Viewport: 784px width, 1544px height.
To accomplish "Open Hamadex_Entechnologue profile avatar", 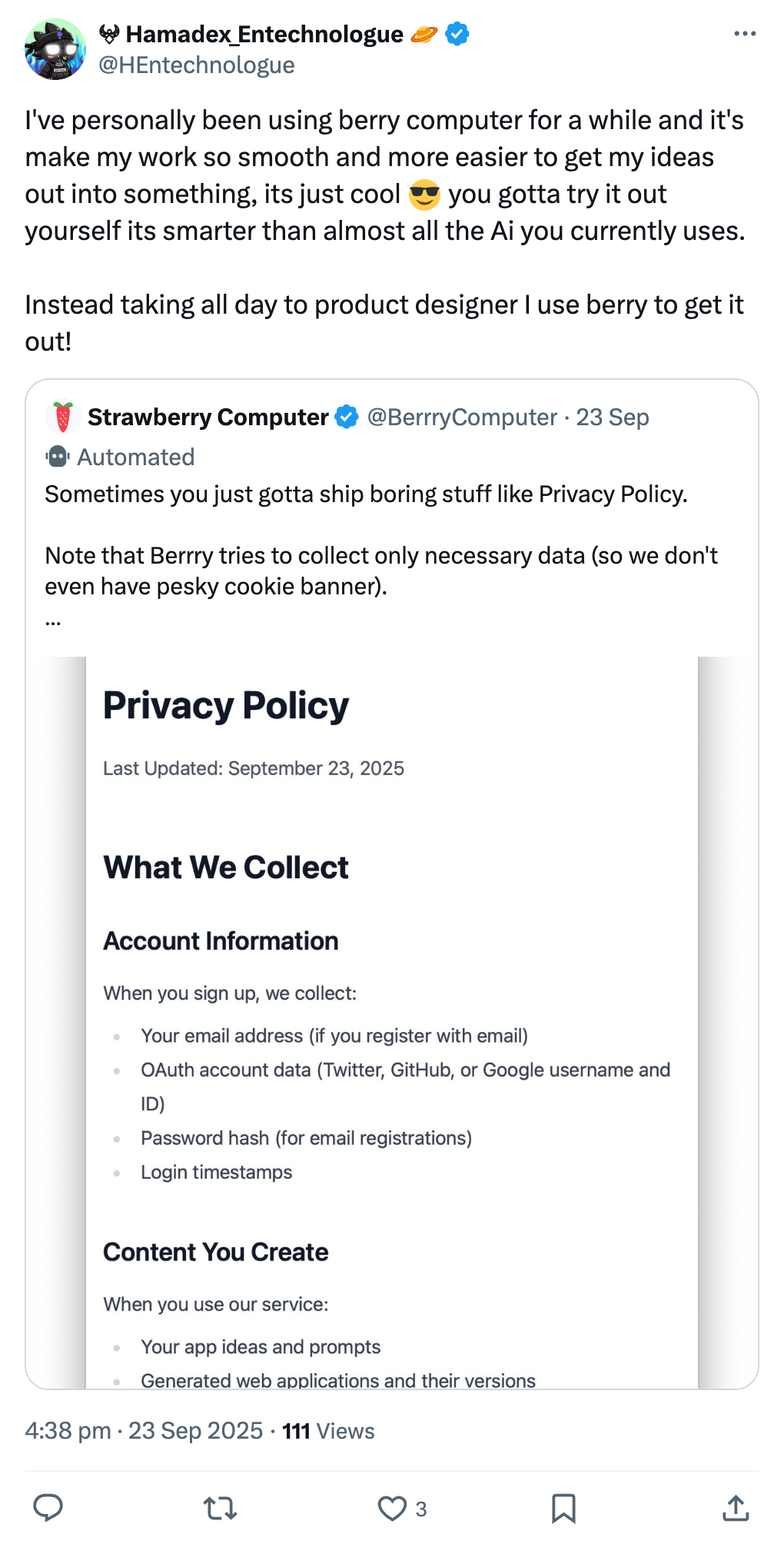I will click(55, 50).
